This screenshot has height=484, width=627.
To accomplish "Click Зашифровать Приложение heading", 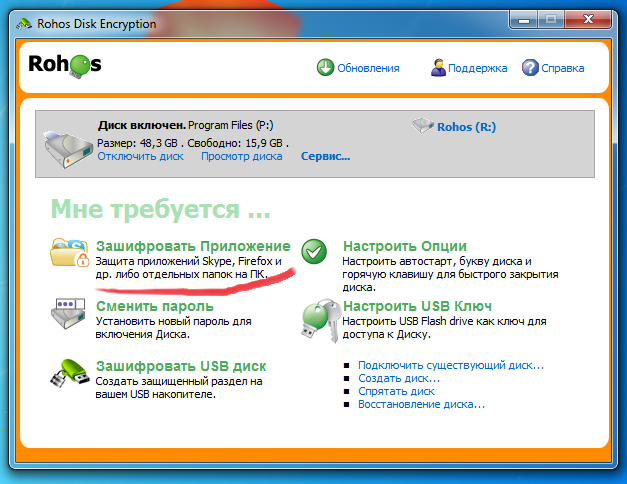I will click(193, 246).
